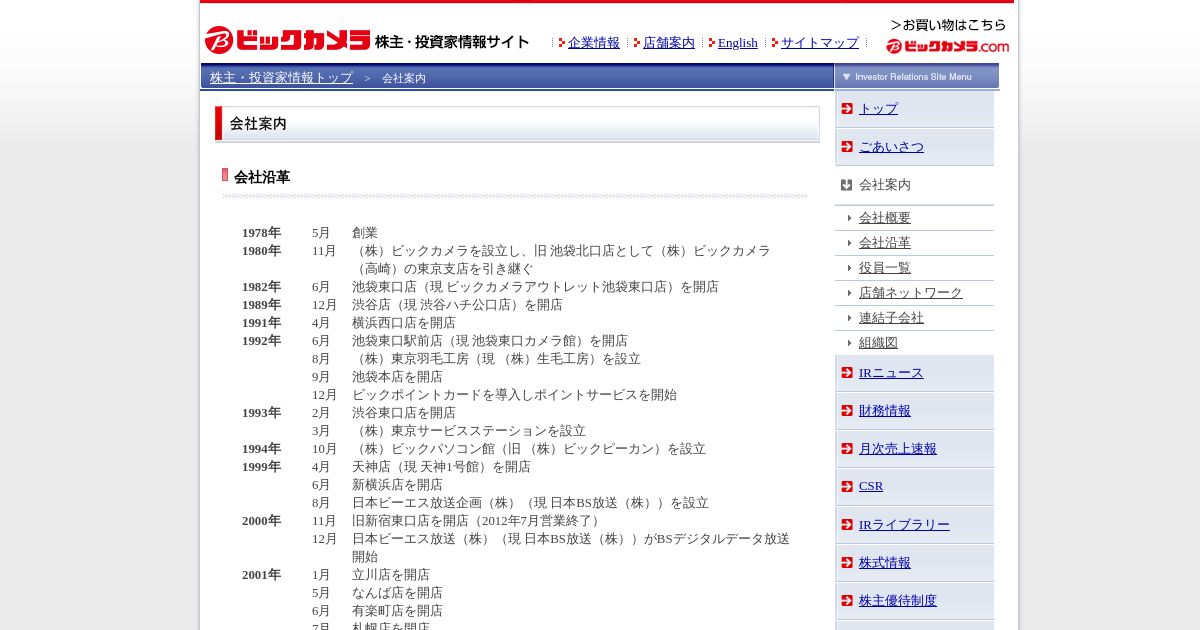Open the 会社概要 submenu link

click(885, 218)
